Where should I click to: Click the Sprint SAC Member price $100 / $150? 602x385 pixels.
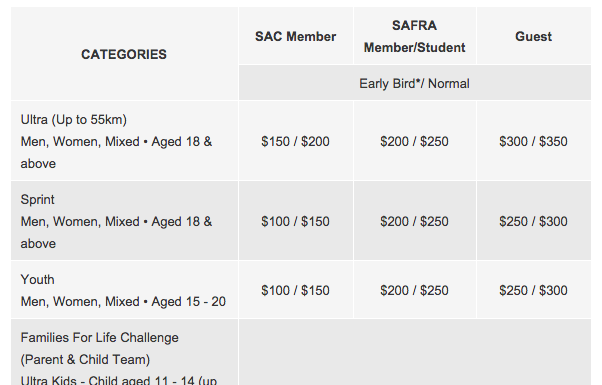(295, 221)
